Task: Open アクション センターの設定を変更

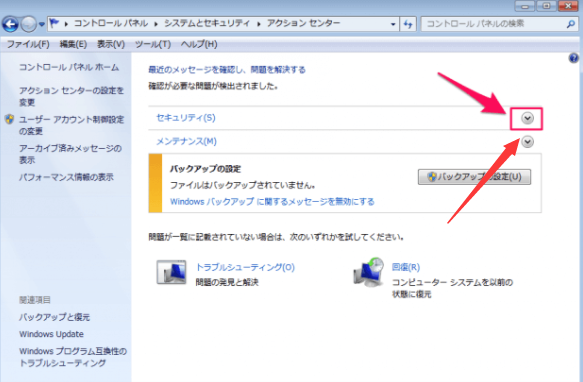Action: [x=71, y=96]
